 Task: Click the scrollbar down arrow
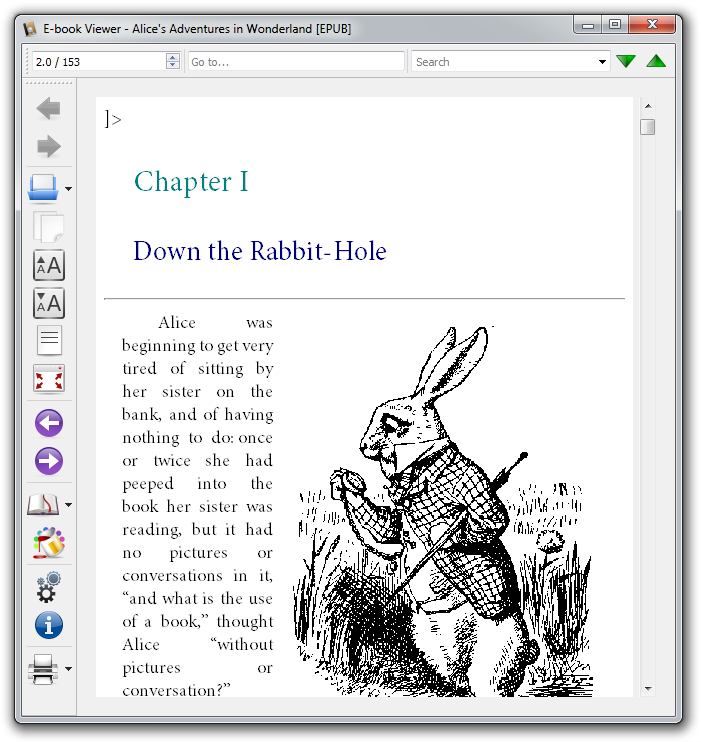(648, 689)
